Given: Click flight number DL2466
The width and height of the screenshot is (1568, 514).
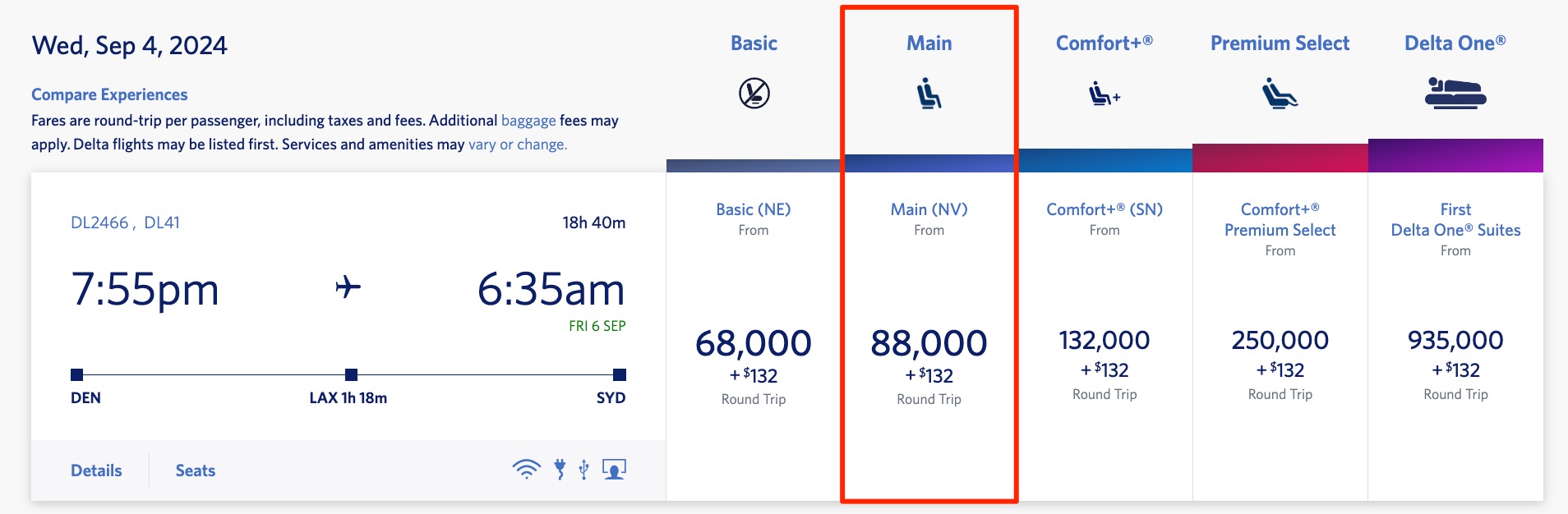Looking at the screenshot, I should point(99,223).
